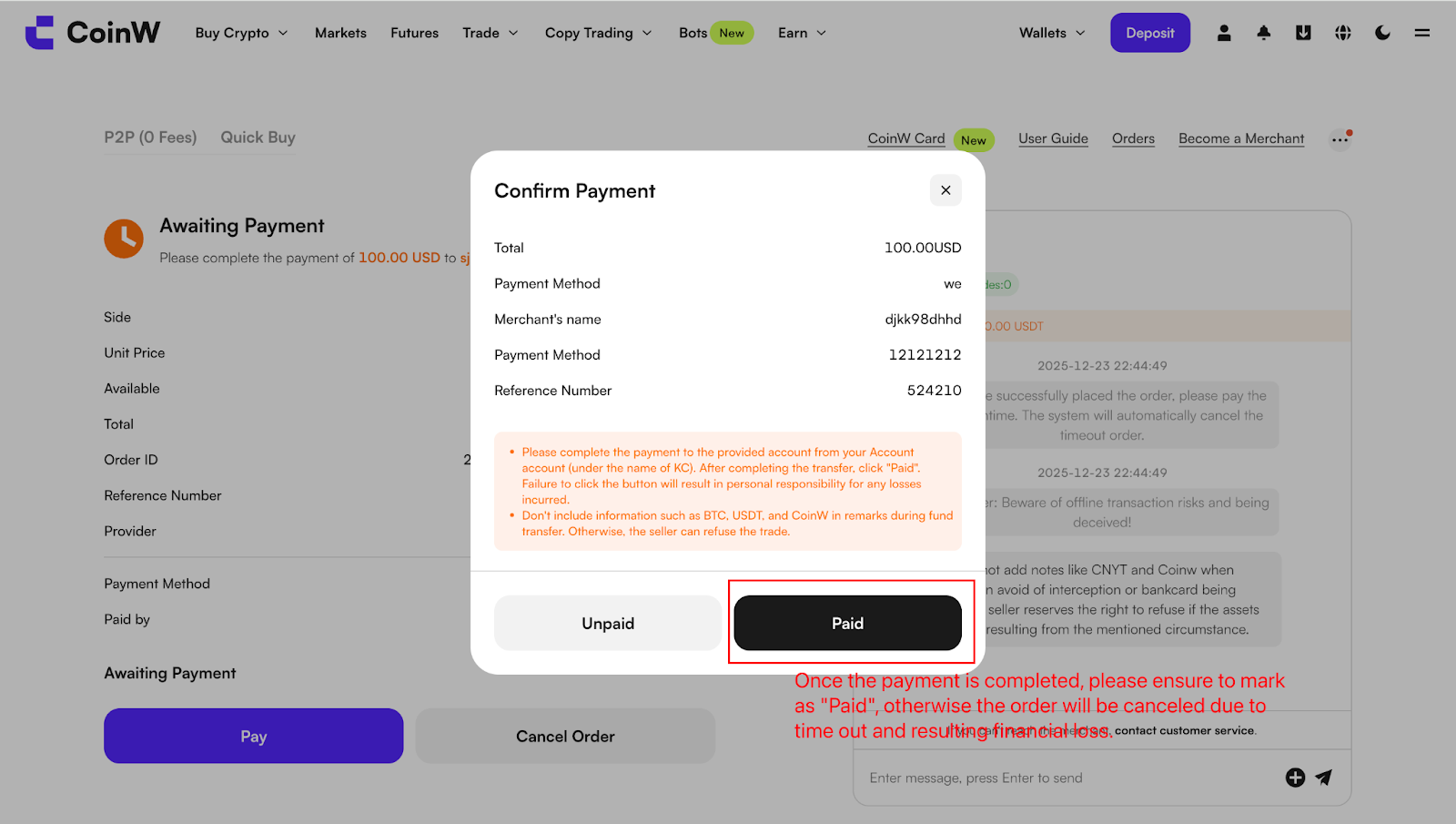Expand the Earn dropdown
Screen dimensions: 1456x824
(x=802, y=33)
